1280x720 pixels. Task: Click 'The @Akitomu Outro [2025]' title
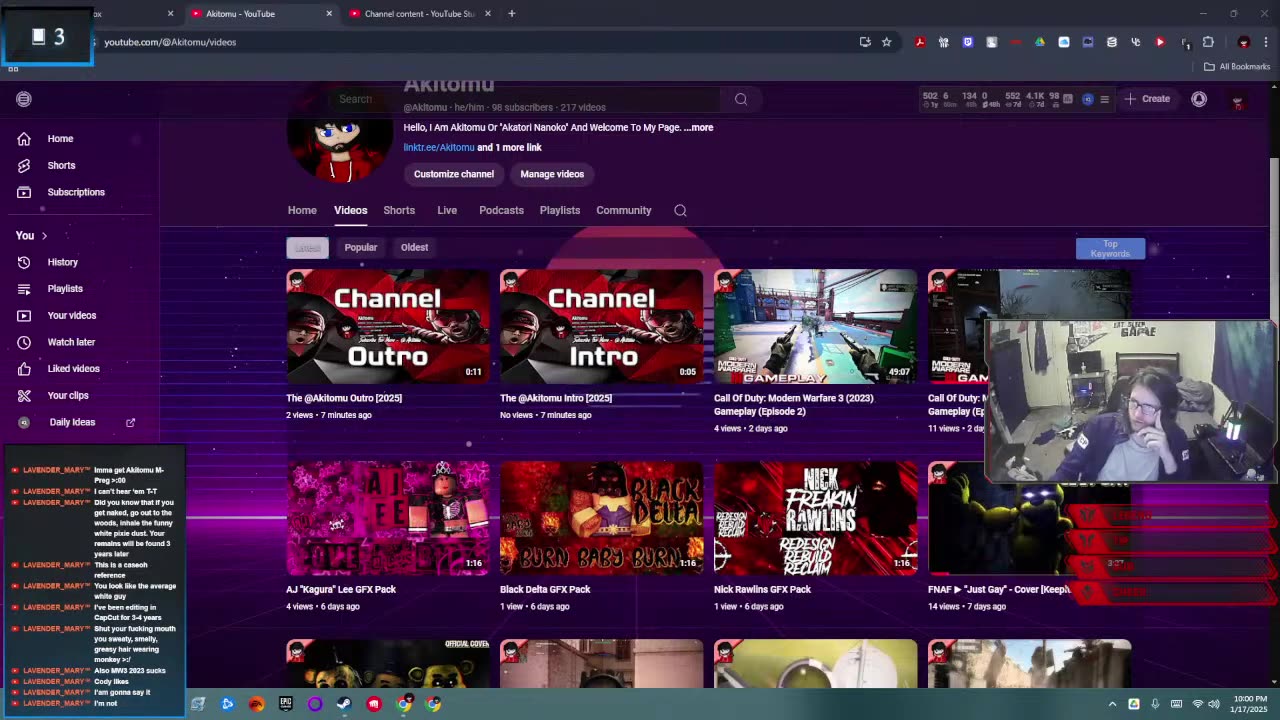(x=344, y=398)
